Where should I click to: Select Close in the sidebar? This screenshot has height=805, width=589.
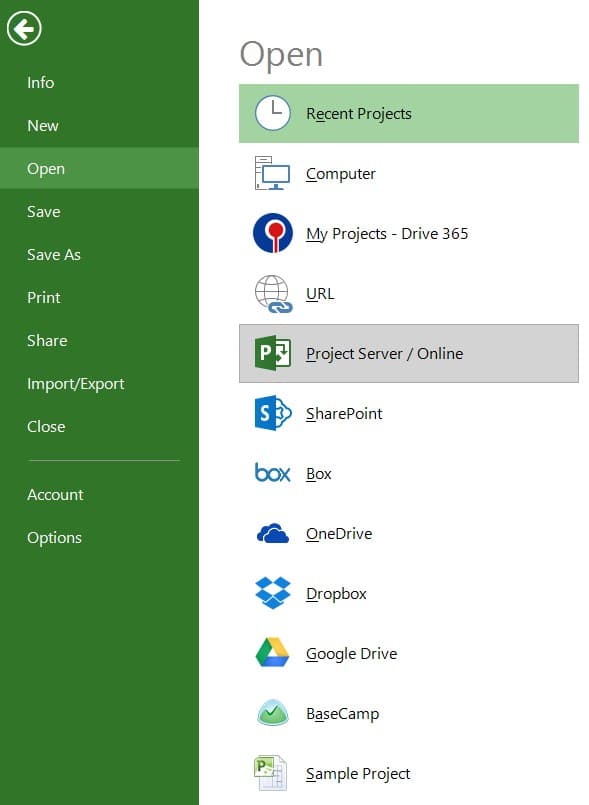pyautogui.click(x=46, y=427)
